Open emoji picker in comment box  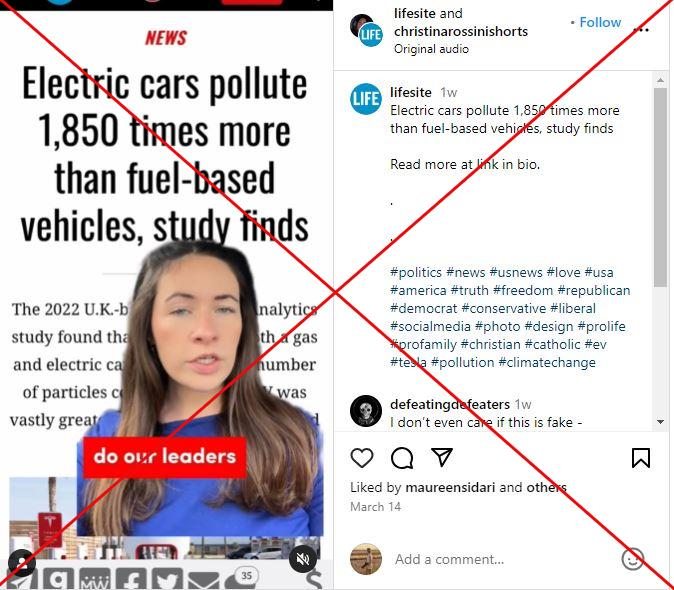coord(632,559)
